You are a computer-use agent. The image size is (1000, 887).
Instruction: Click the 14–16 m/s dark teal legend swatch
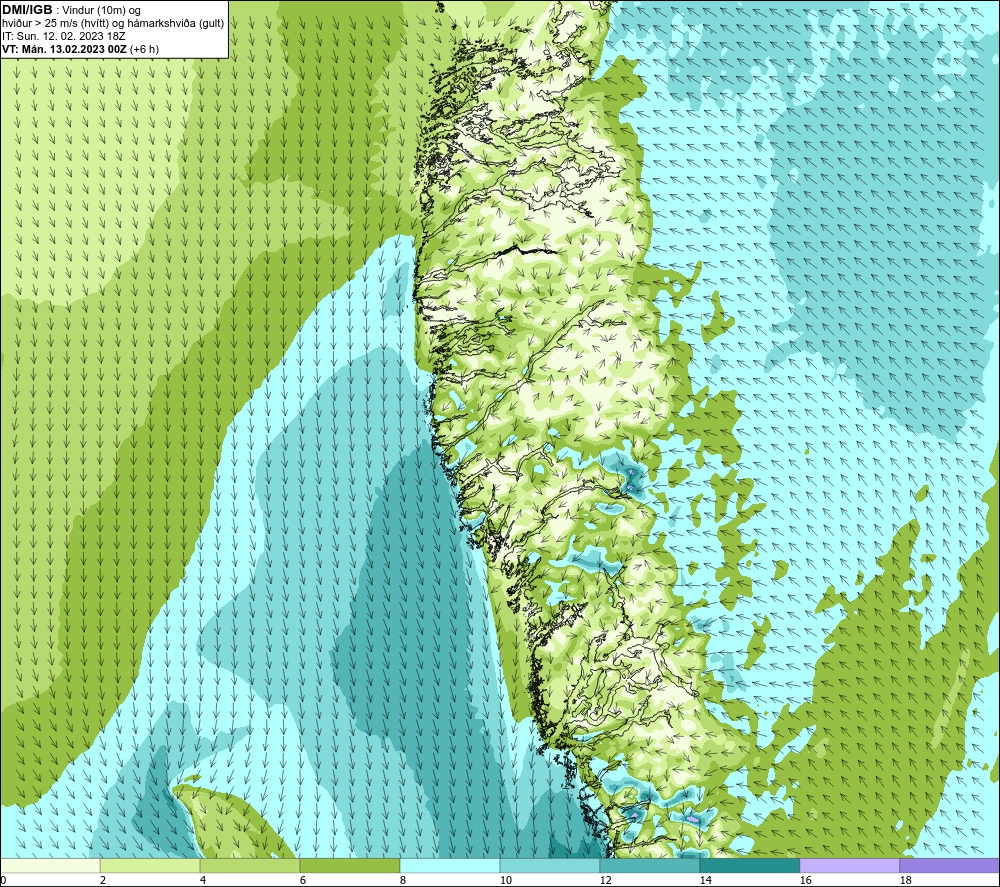(750, 865)
